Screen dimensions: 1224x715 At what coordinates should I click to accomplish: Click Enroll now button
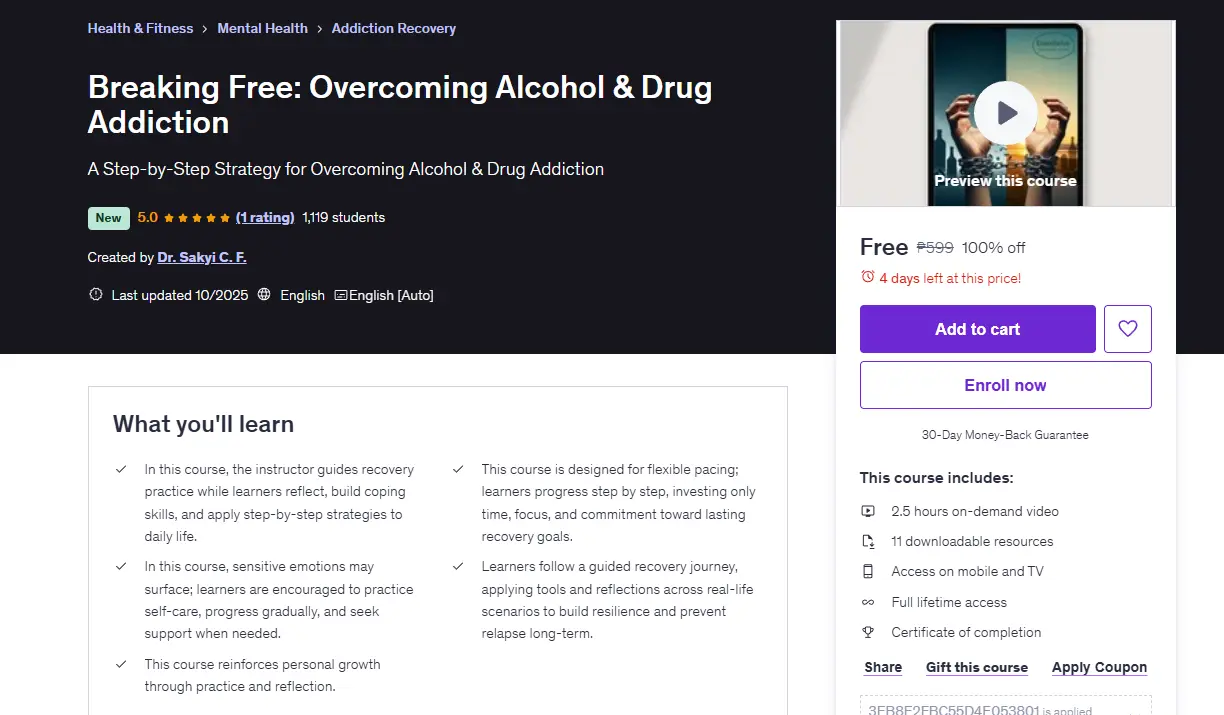tap(1006, 385)
